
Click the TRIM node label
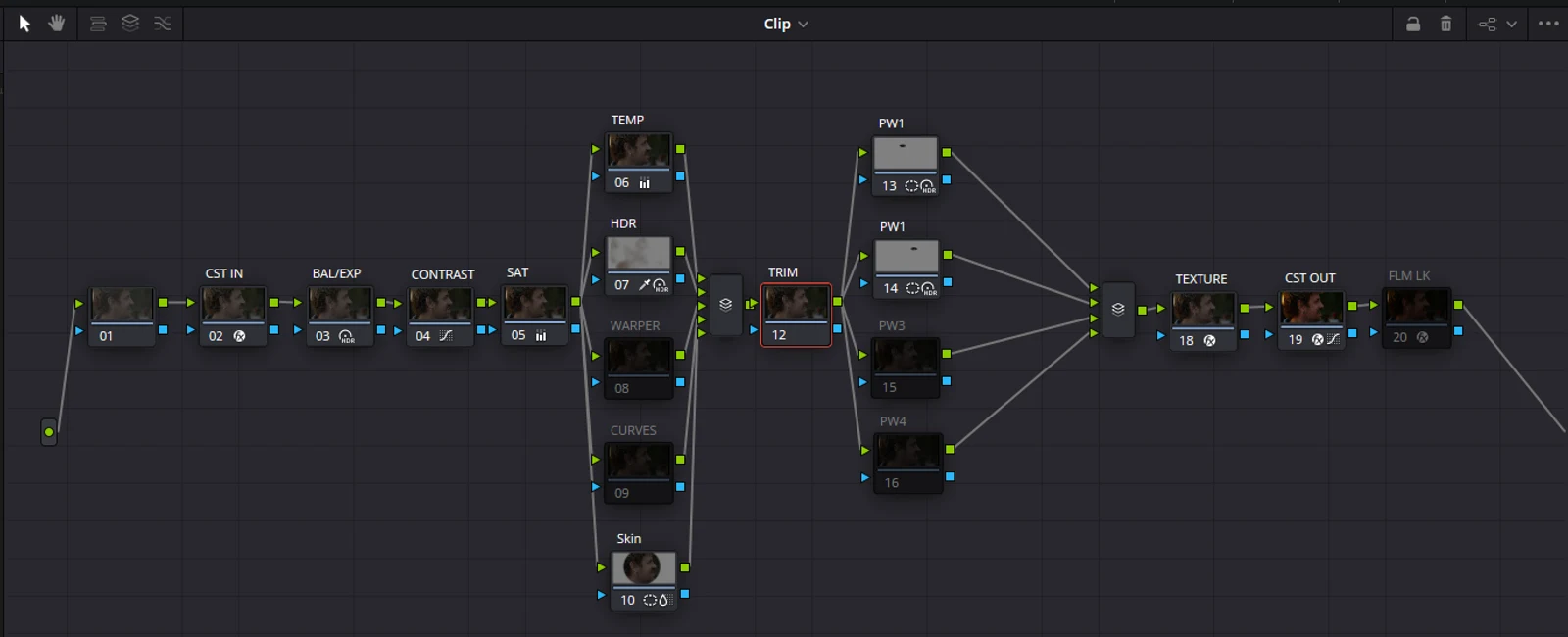tap(783, 272)
